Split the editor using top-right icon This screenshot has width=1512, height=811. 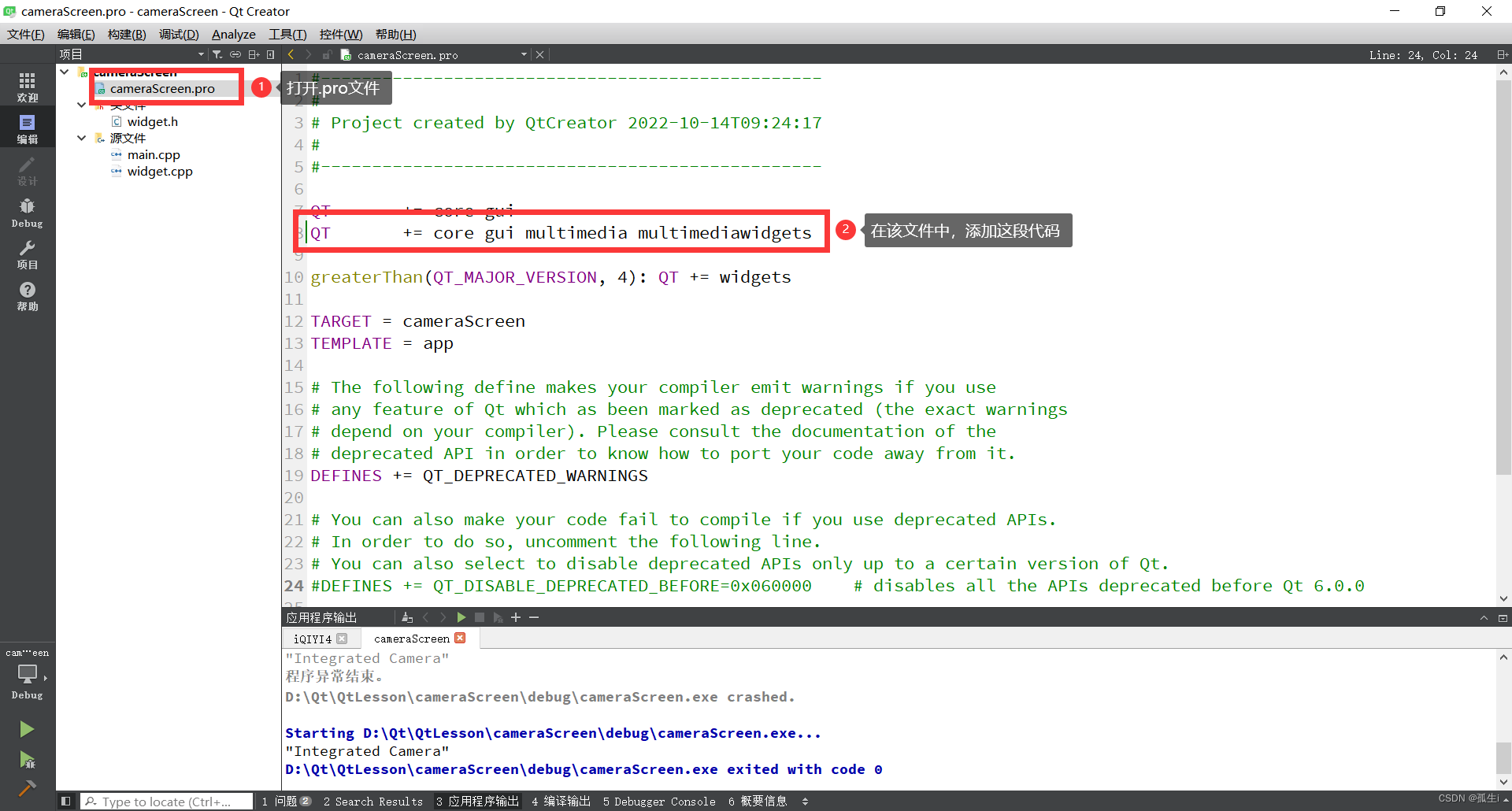(x=1503, y=54)
